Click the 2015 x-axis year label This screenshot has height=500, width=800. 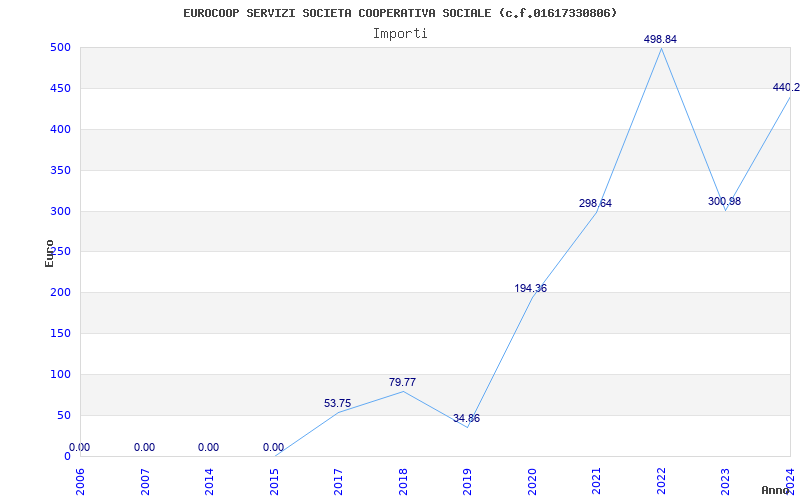tap(274, 482)
